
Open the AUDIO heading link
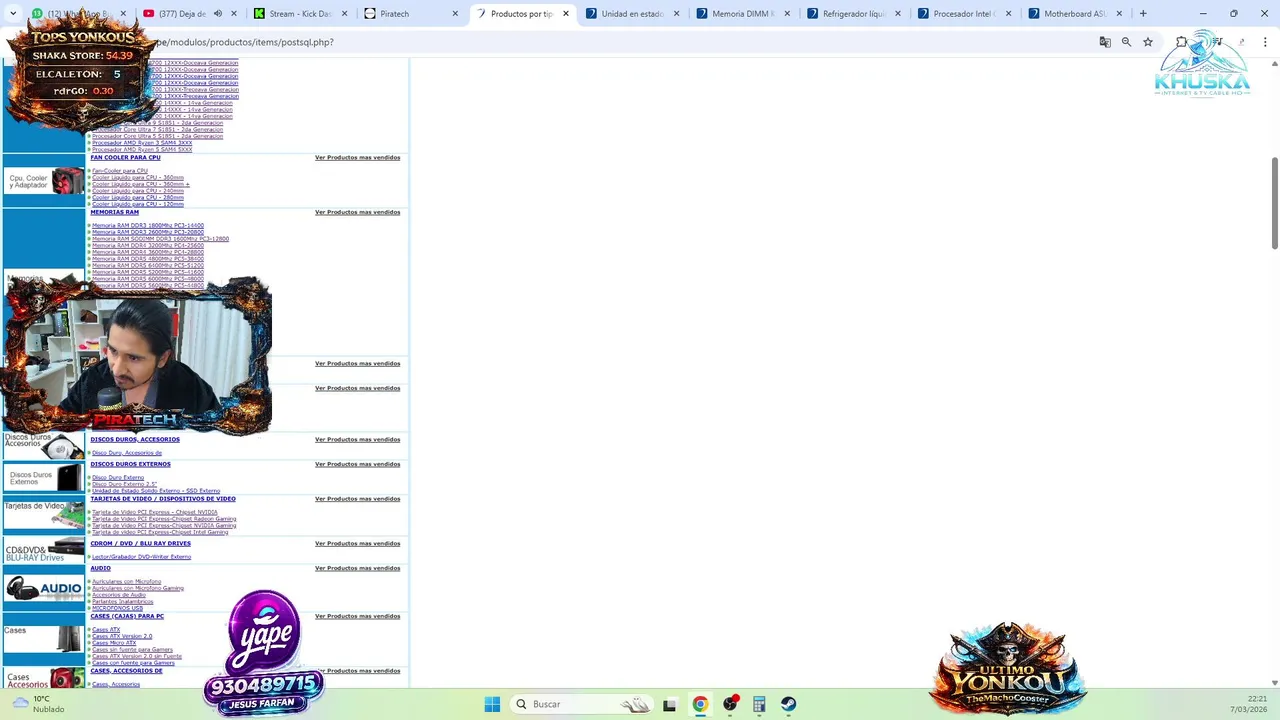100,568
